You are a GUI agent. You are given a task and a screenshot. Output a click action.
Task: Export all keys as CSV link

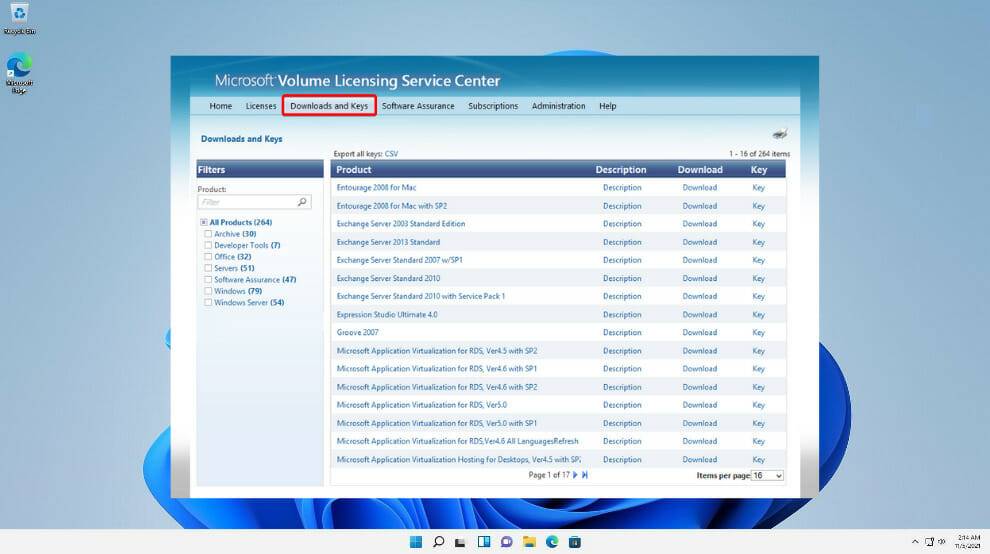[x=391, y=154]
